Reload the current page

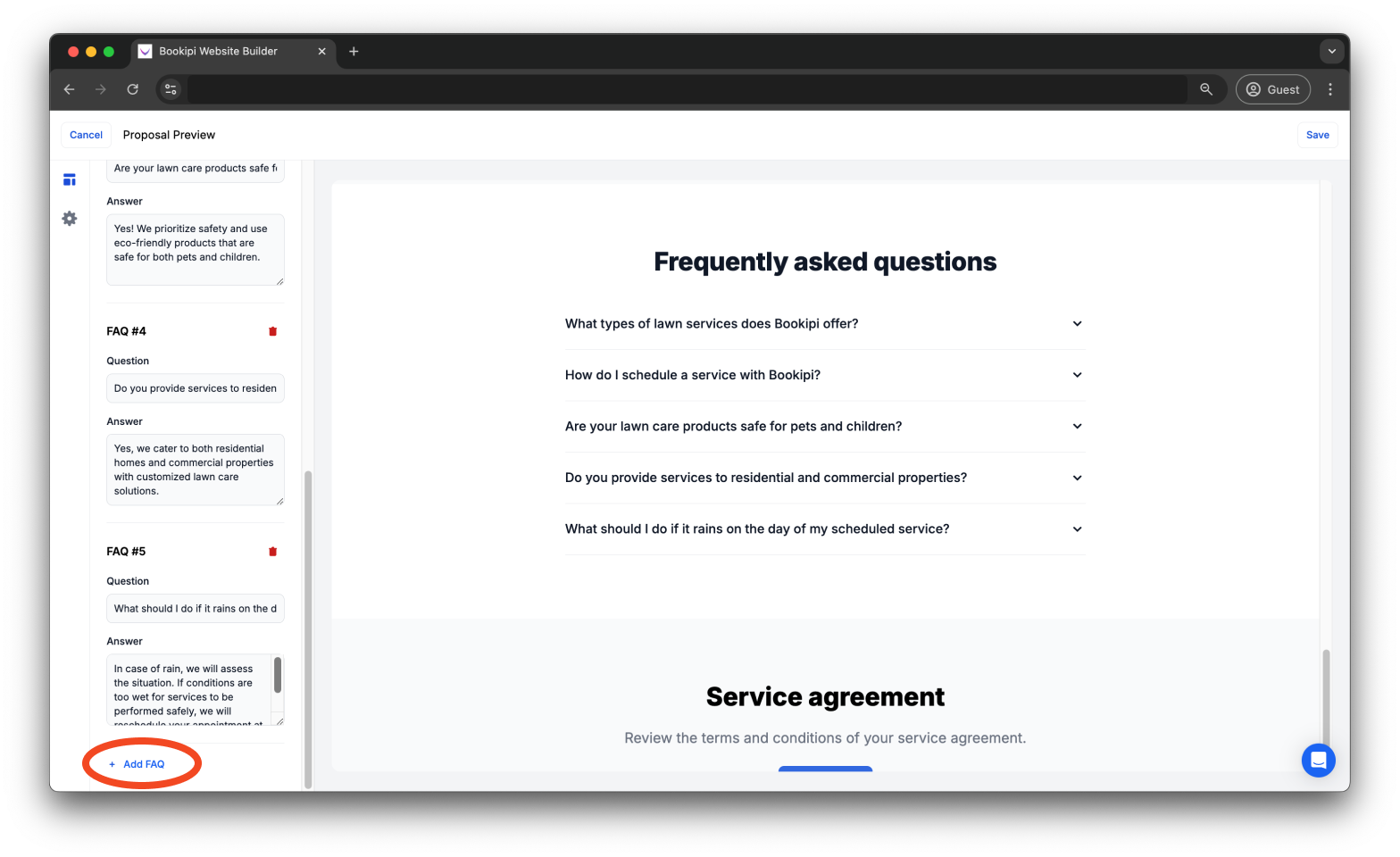click(132, 89)
